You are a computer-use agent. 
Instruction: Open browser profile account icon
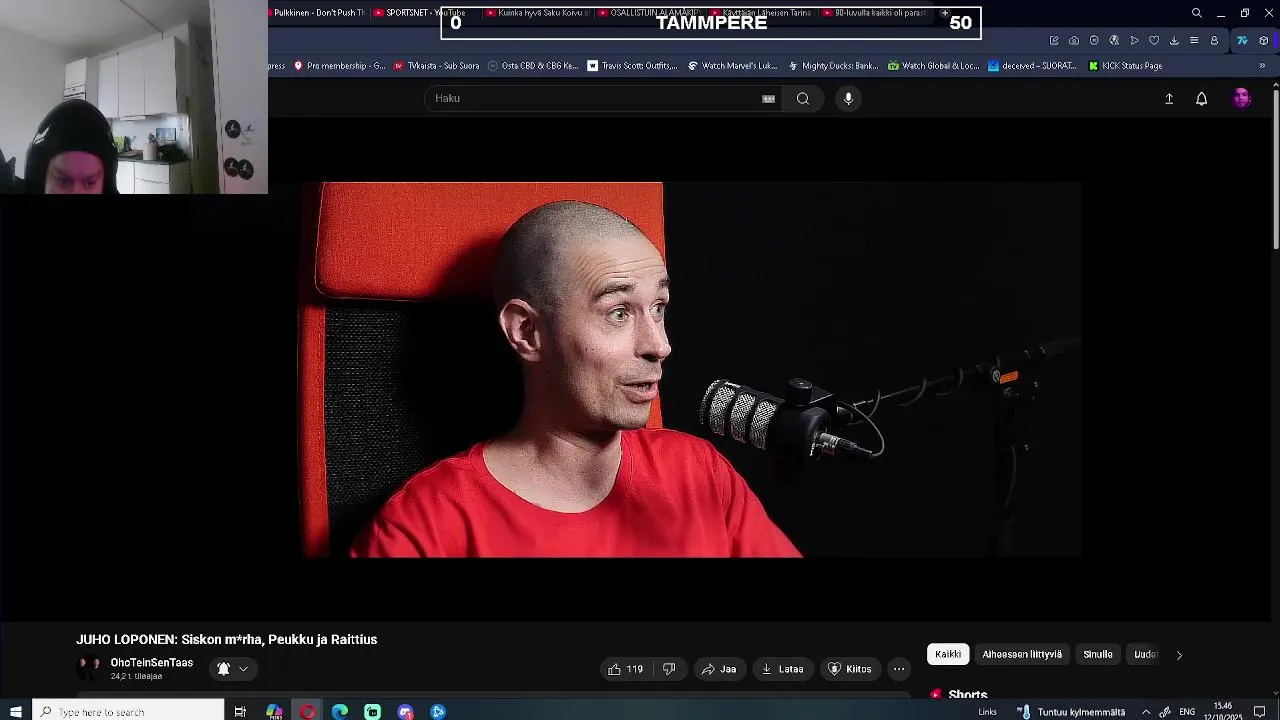(x=1214, y=41)
